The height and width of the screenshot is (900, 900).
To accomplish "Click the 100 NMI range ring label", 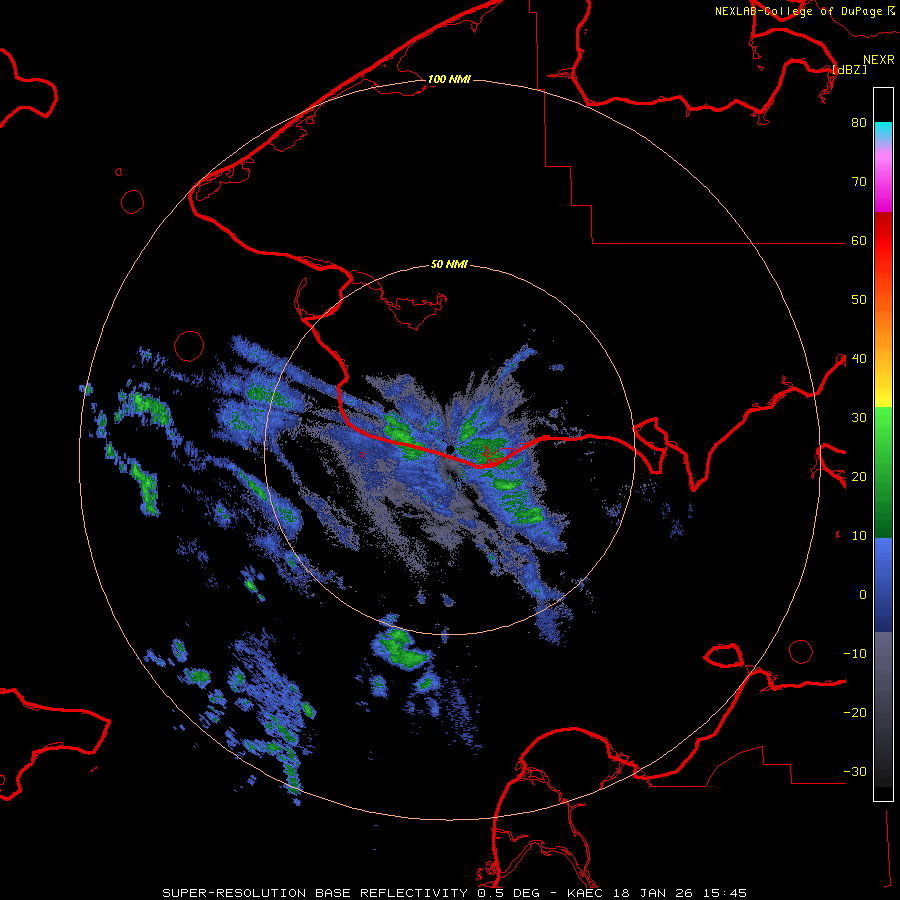I will (x=449, y=79).
